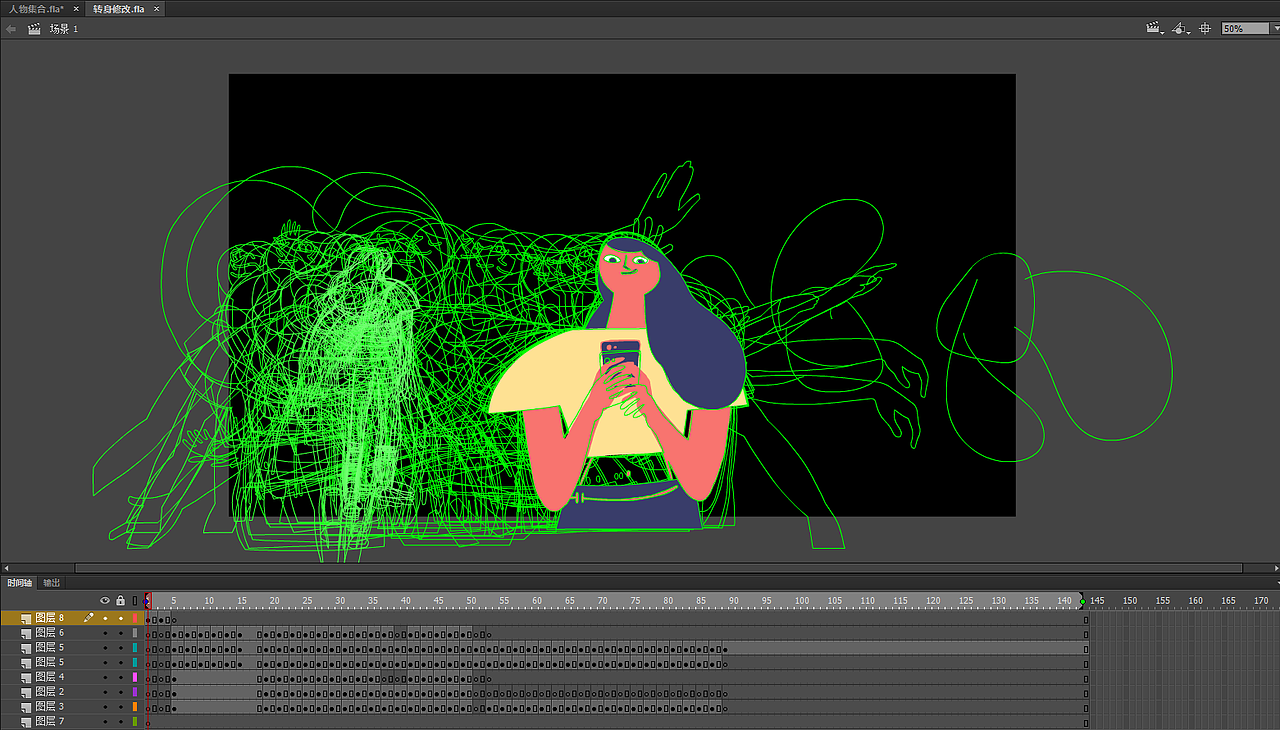Toggle visibility dot of 图层 8
This screenshot has height=730, width=1280.
click(x=105, y=618)
